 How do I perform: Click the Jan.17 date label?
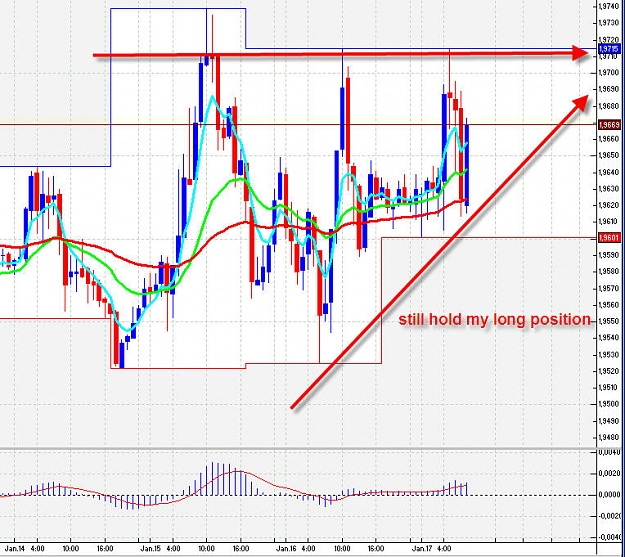[x=422, y=549]
